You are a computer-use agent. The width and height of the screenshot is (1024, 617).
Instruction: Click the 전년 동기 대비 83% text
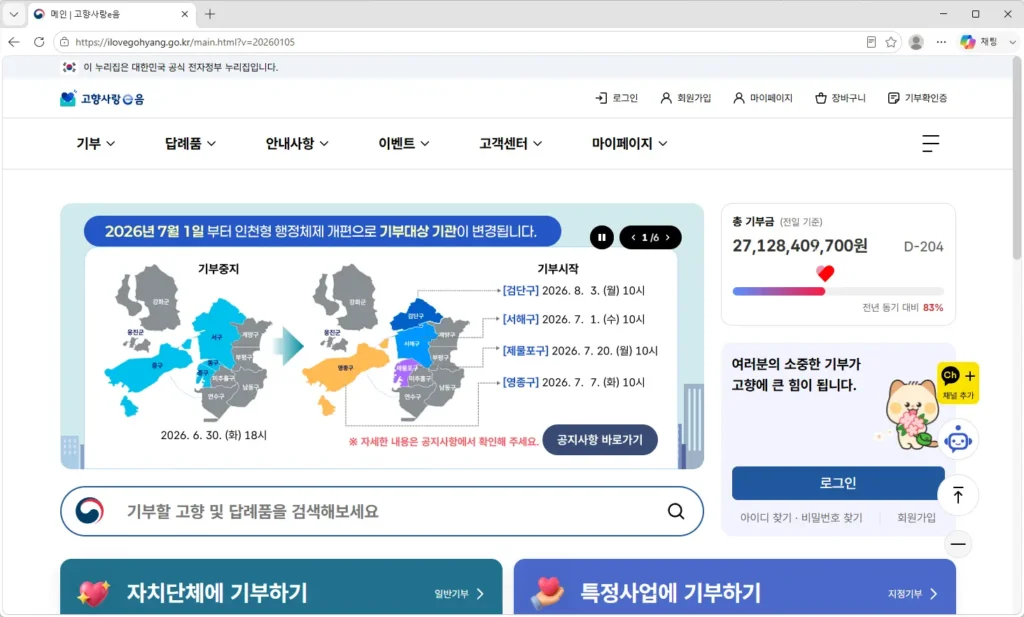pos(903,308)
